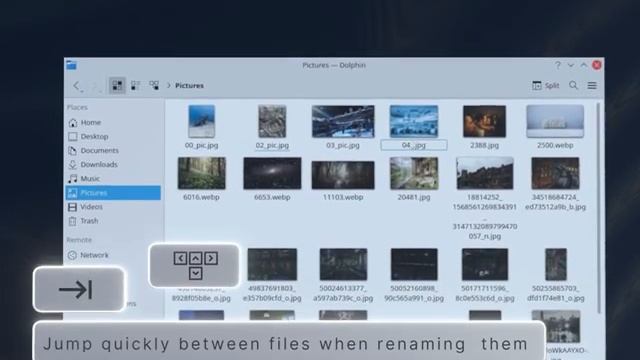Go back using the back arrow
Screen dimensions: 640x360
(x=76, y=86)
